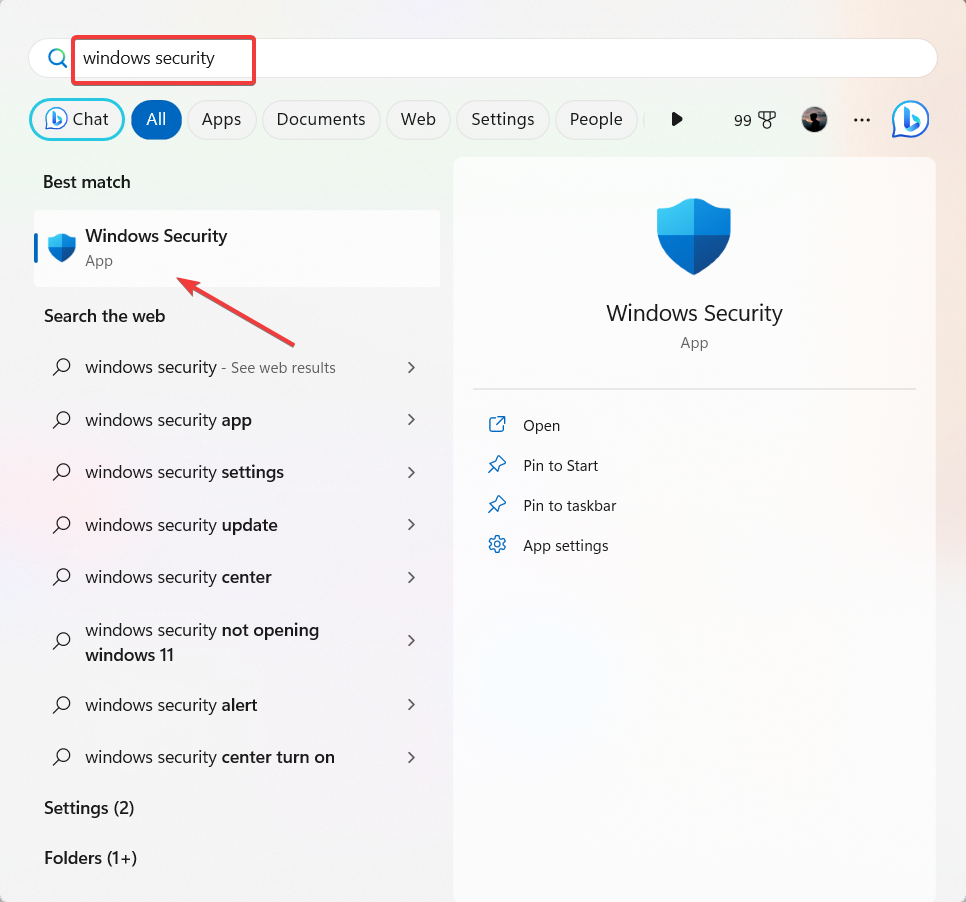
Task: Expand 'windows security settings' suggestion chevron
Action: click(412, 473)
